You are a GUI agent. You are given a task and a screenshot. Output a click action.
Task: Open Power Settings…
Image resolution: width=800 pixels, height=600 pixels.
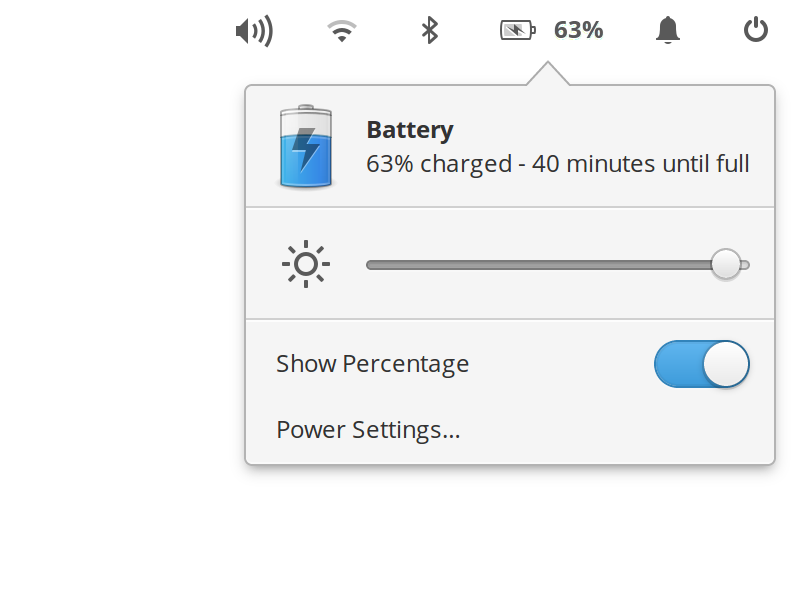tap(368, 430)
